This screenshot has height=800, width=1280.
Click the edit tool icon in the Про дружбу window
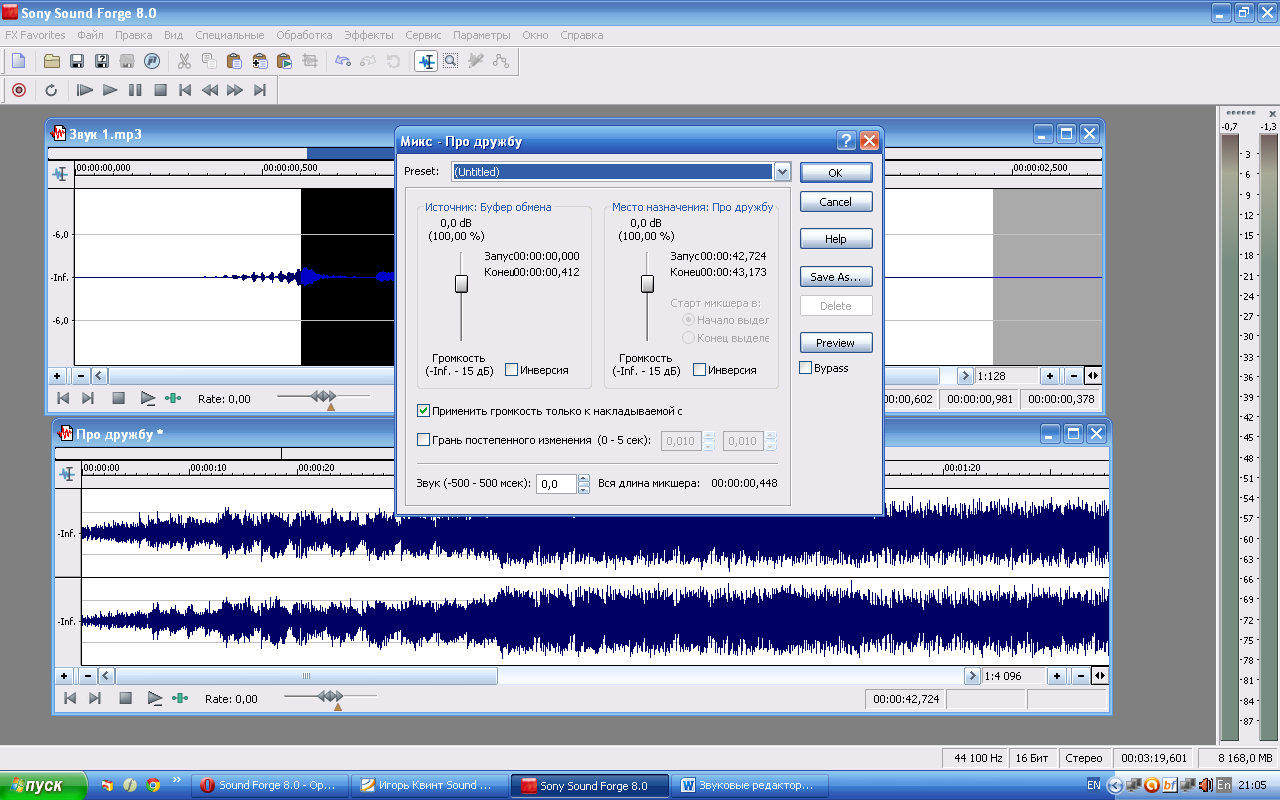tap(66, 474)
